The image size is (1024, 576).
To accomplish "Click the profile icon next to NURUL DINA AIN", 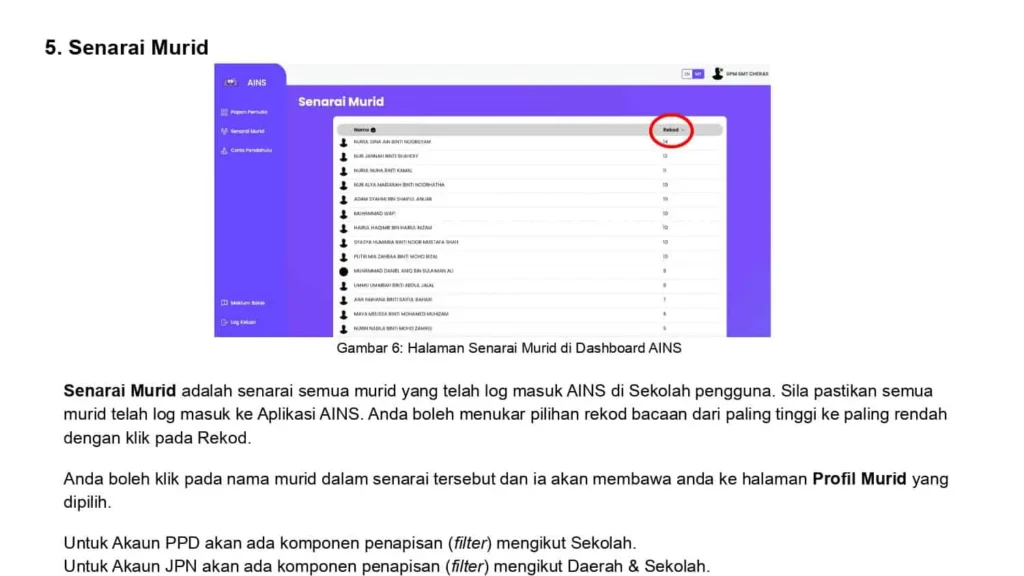I will tap(343, 142).
